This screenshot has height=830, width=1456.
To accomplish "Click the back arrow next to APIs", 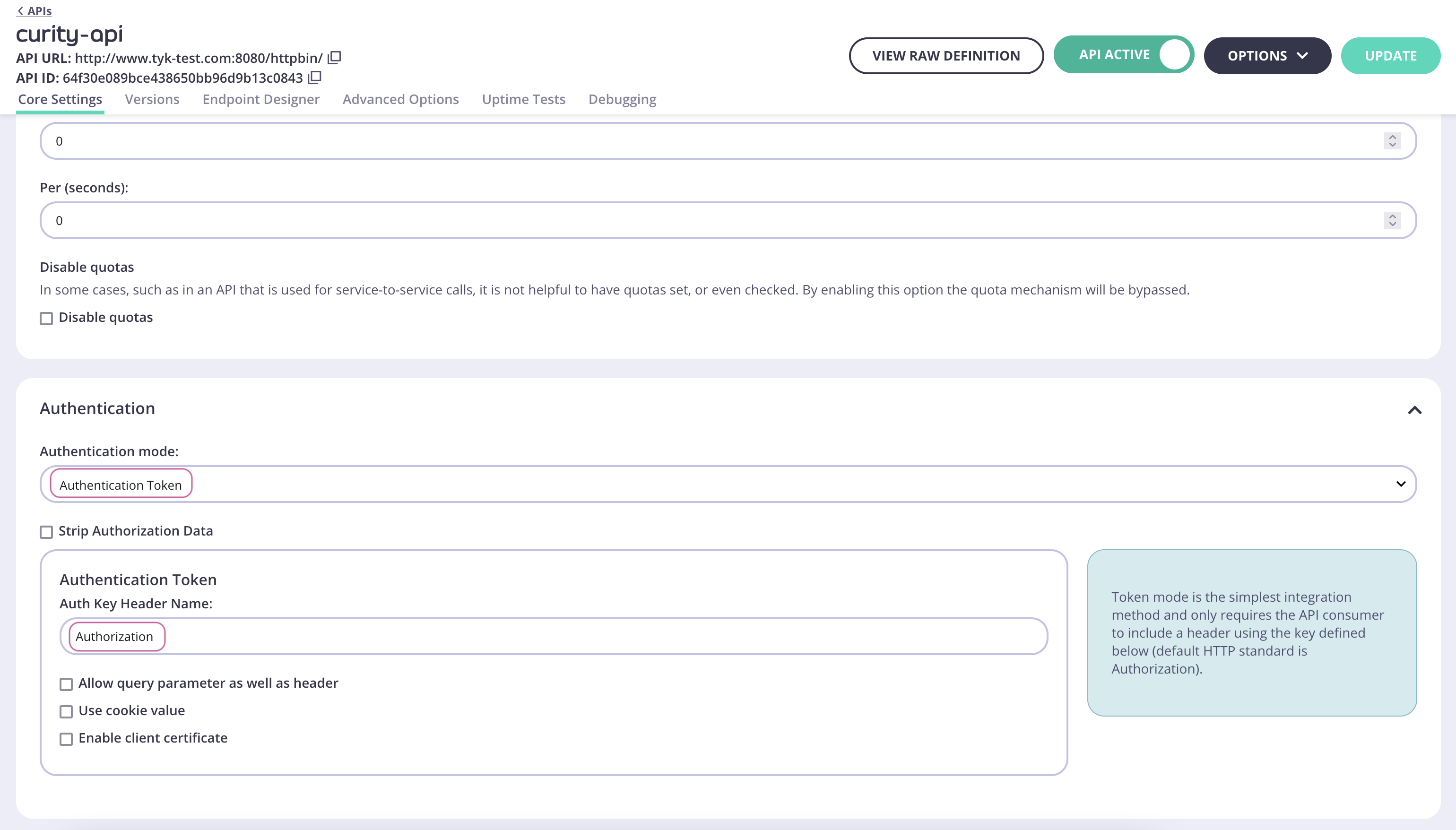I will (21, 10).
